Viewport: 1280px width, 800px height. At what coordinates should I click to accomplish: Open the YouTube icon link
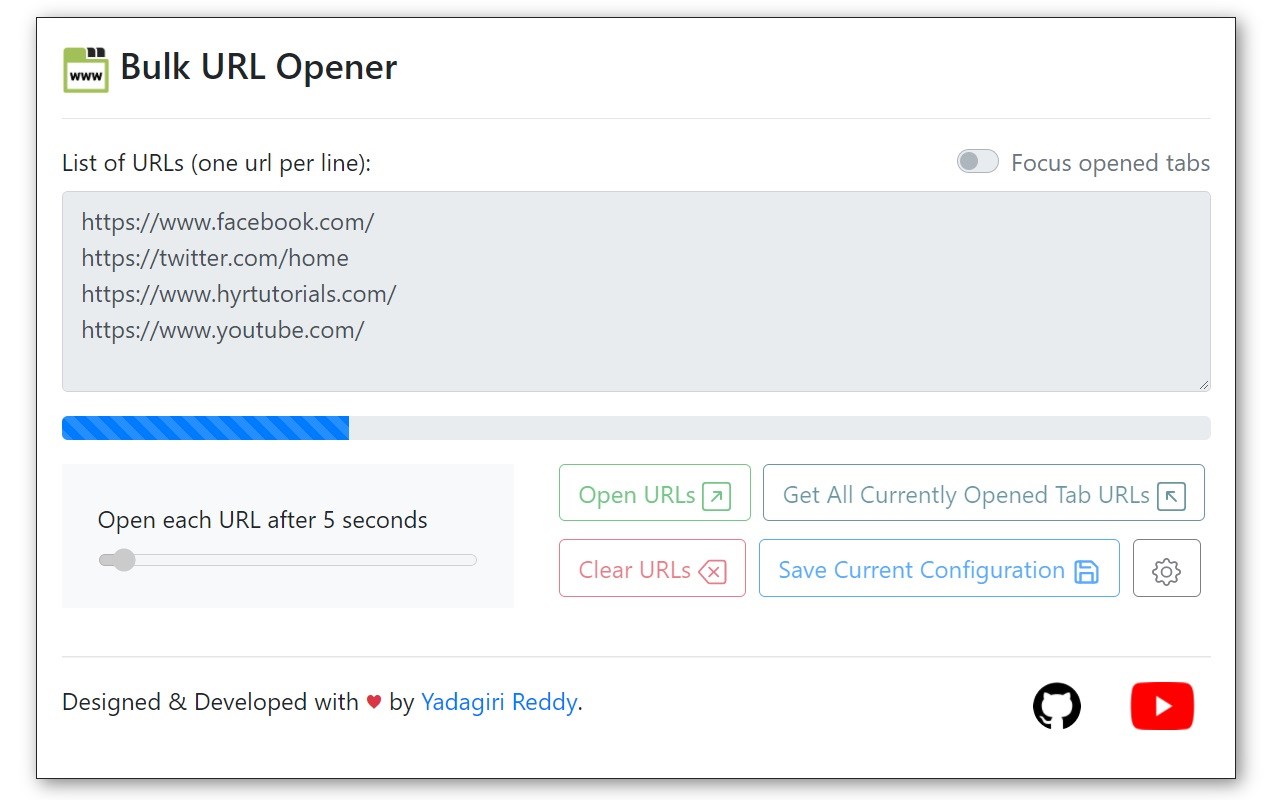tap(1162, 706)
